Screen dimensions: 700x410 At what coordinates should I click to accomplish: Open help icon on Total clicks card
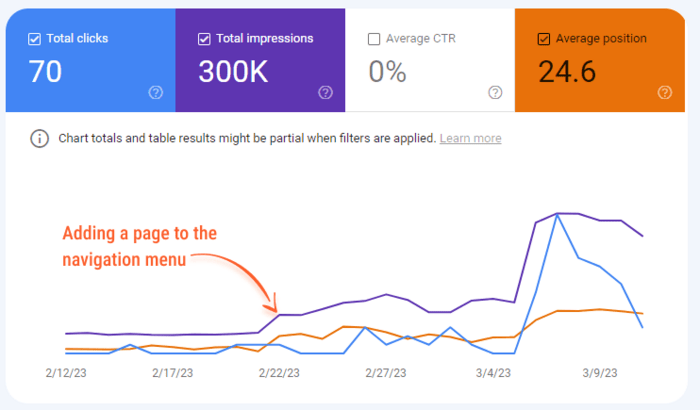[x=156, y=92]
